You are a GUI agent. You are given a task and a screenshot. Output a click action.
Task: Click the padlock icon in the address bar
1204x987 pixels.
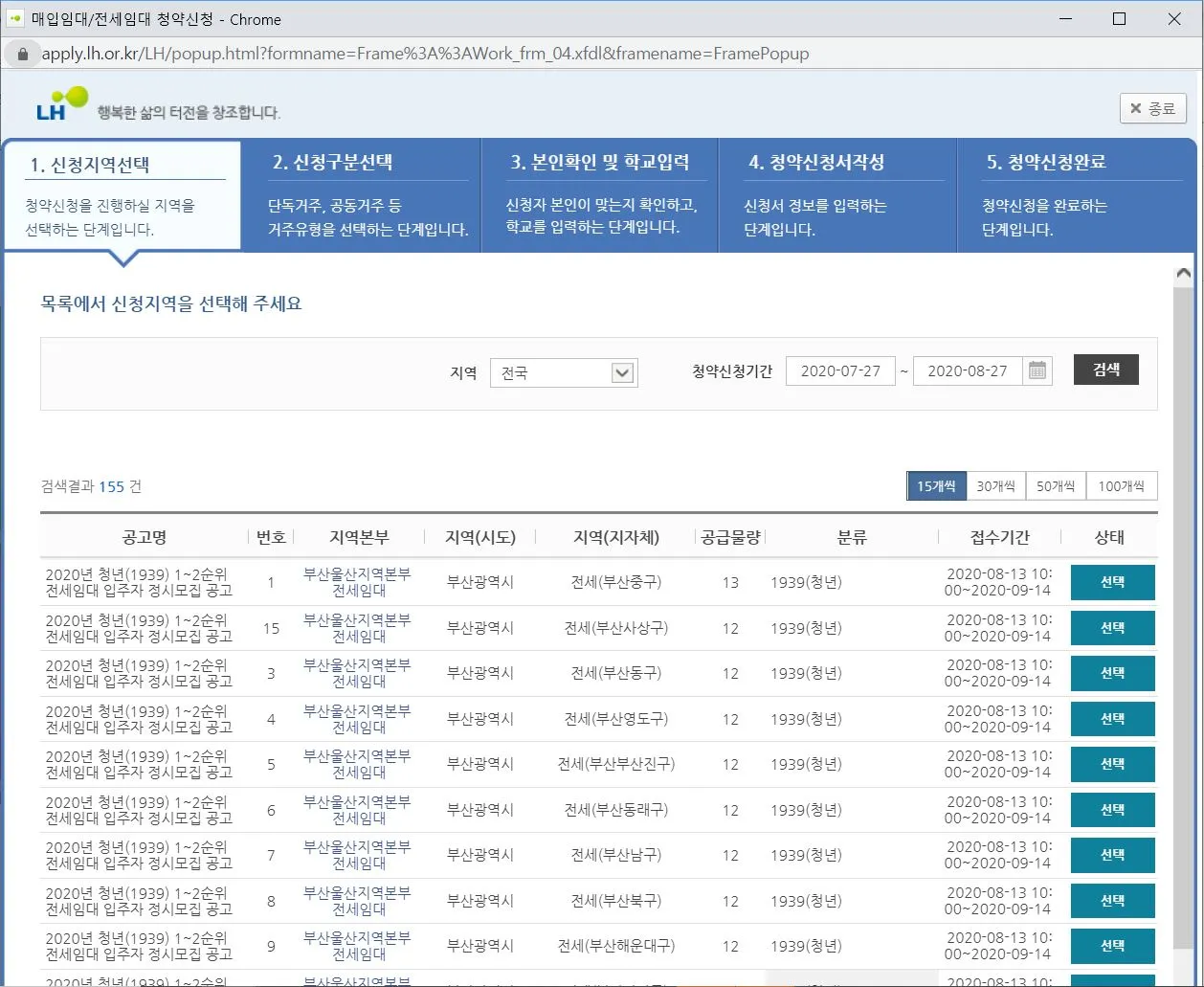click(21, 54)
